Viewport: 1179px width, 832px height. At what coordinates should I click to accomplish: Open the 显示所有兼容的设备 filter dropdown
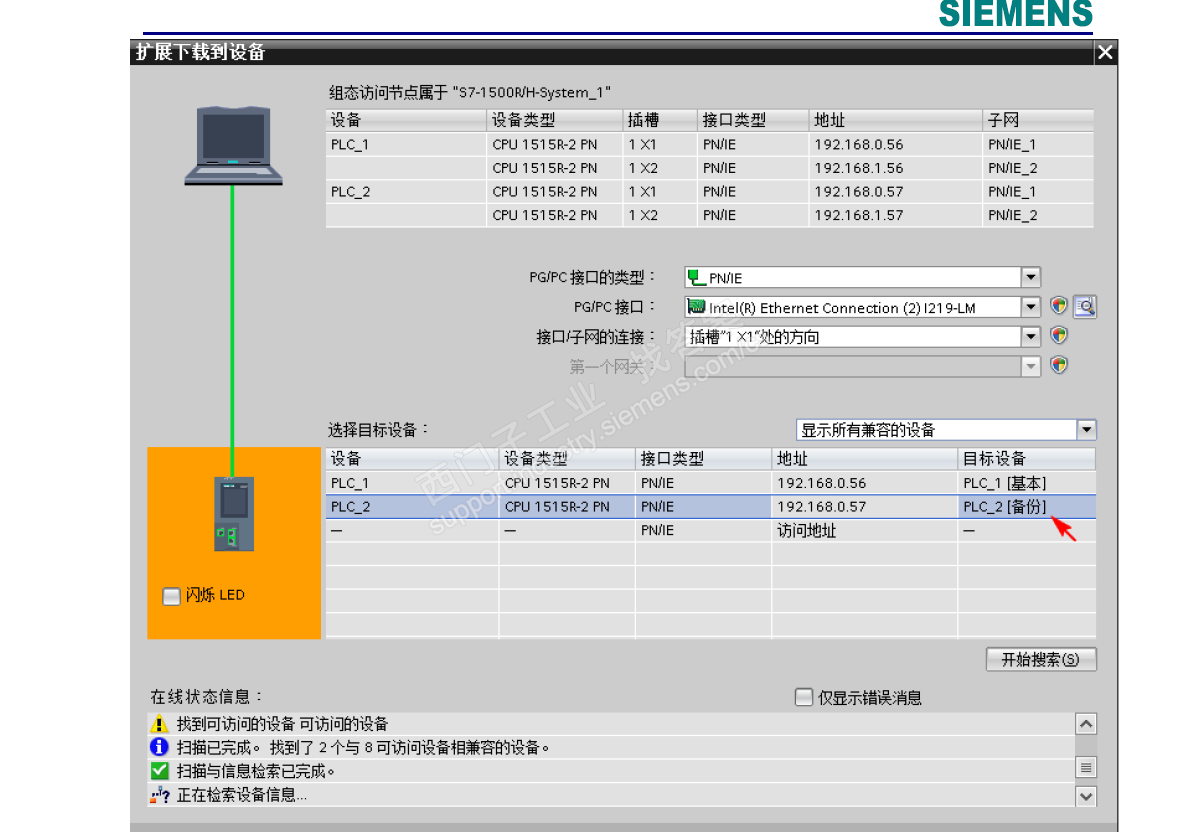(x=1086, y=430)
